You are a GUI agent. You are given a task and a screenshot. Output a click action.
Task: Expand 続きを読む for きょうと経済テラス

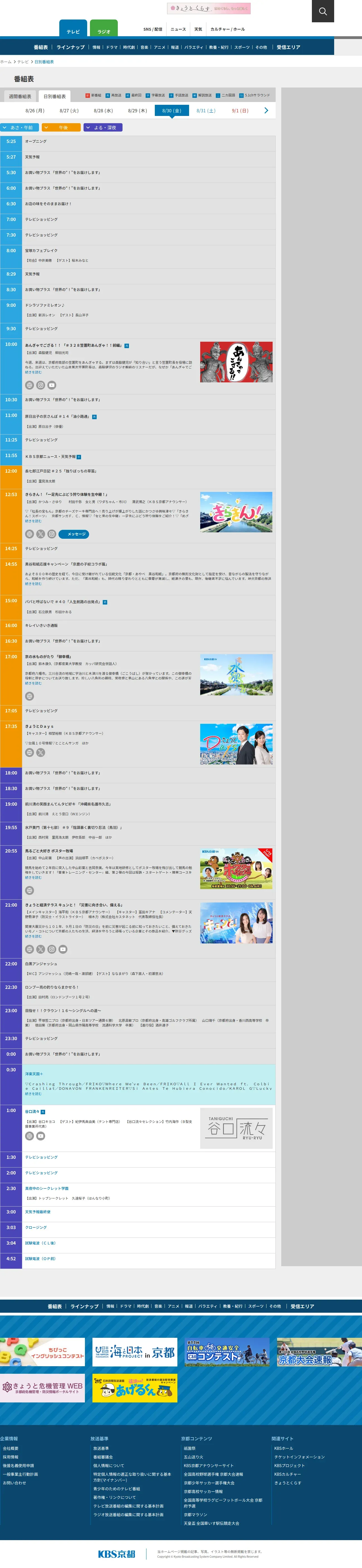pos(33,936)
